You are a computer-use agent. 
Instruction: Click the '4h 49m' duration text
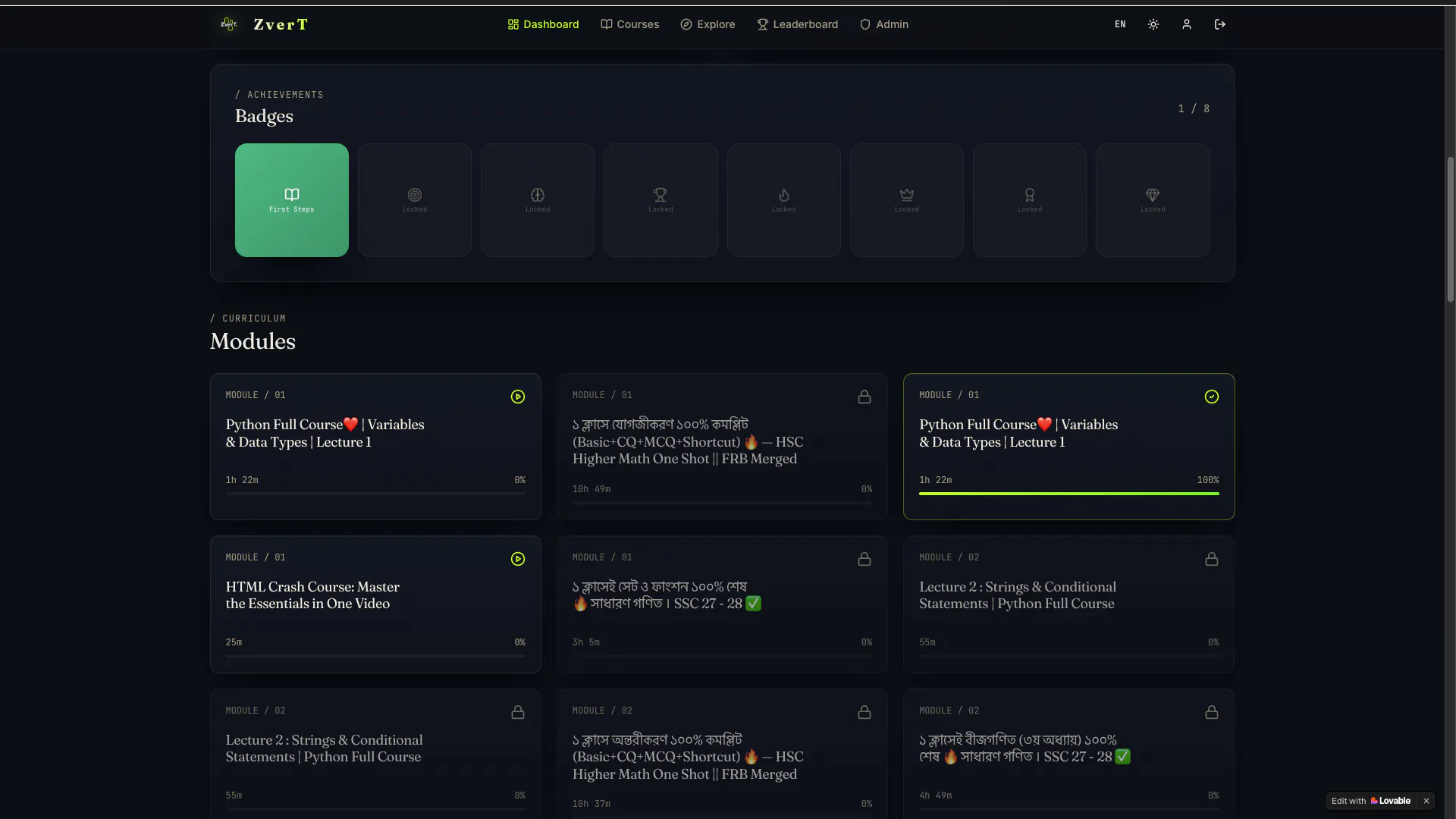coord(935,795)
